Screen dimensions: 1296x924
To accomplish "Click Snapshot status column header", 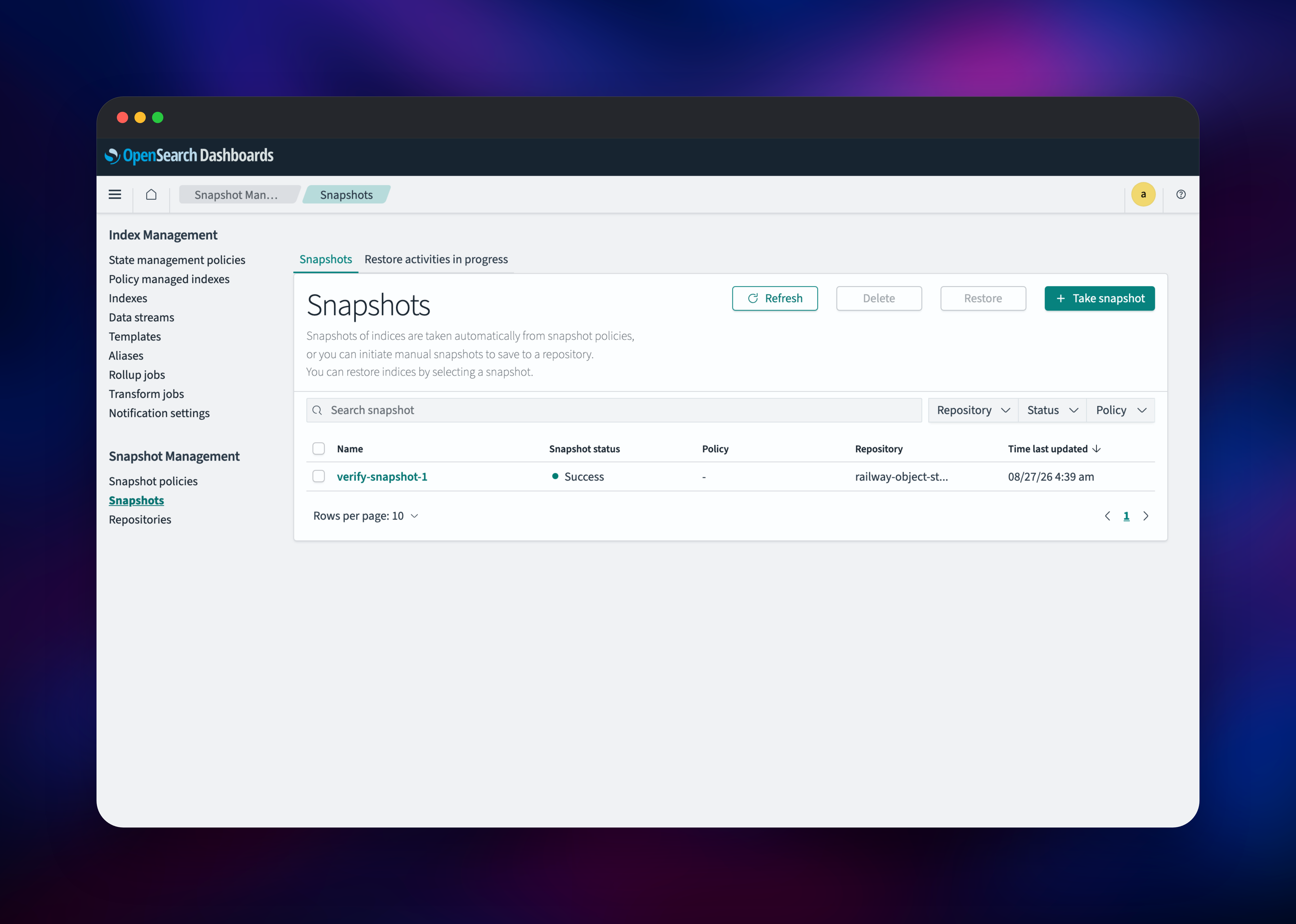I will 585,449.
